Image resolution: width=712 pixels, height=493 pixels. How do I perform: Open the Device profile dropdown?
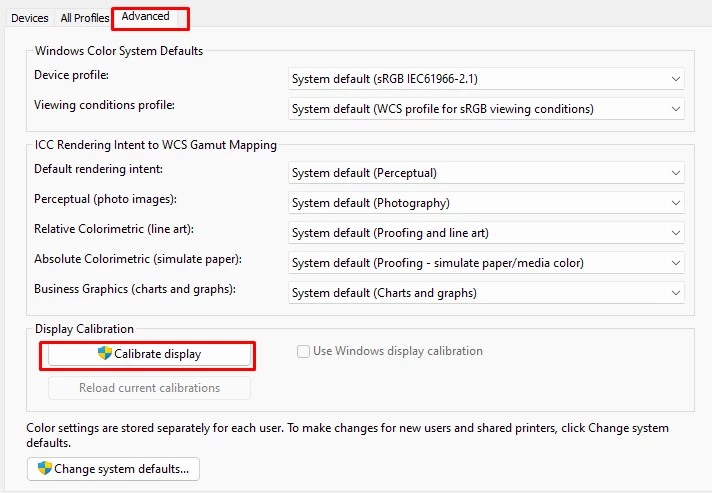[x=486, y=79]
